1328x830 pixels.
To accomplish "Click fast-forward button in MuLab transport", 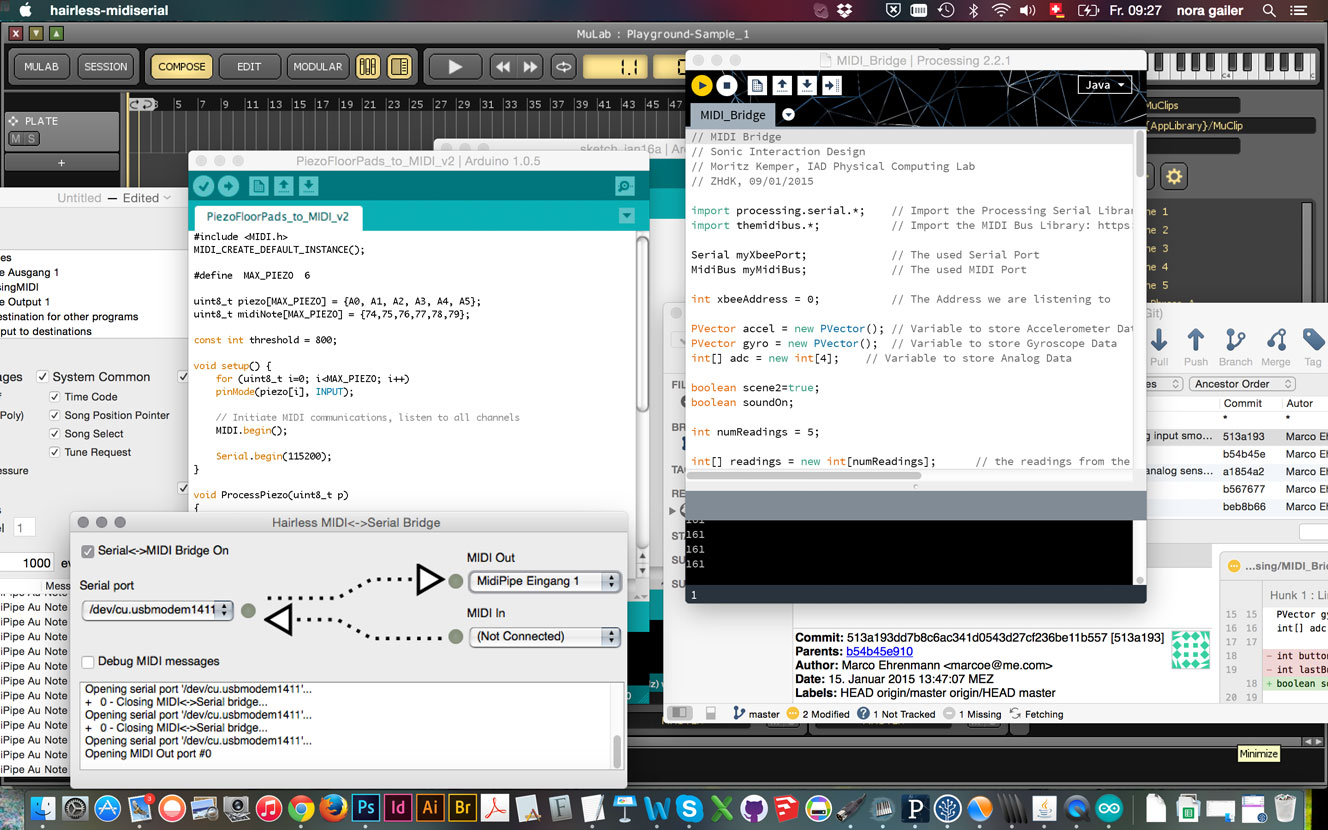I will click(x=530, y=67).
